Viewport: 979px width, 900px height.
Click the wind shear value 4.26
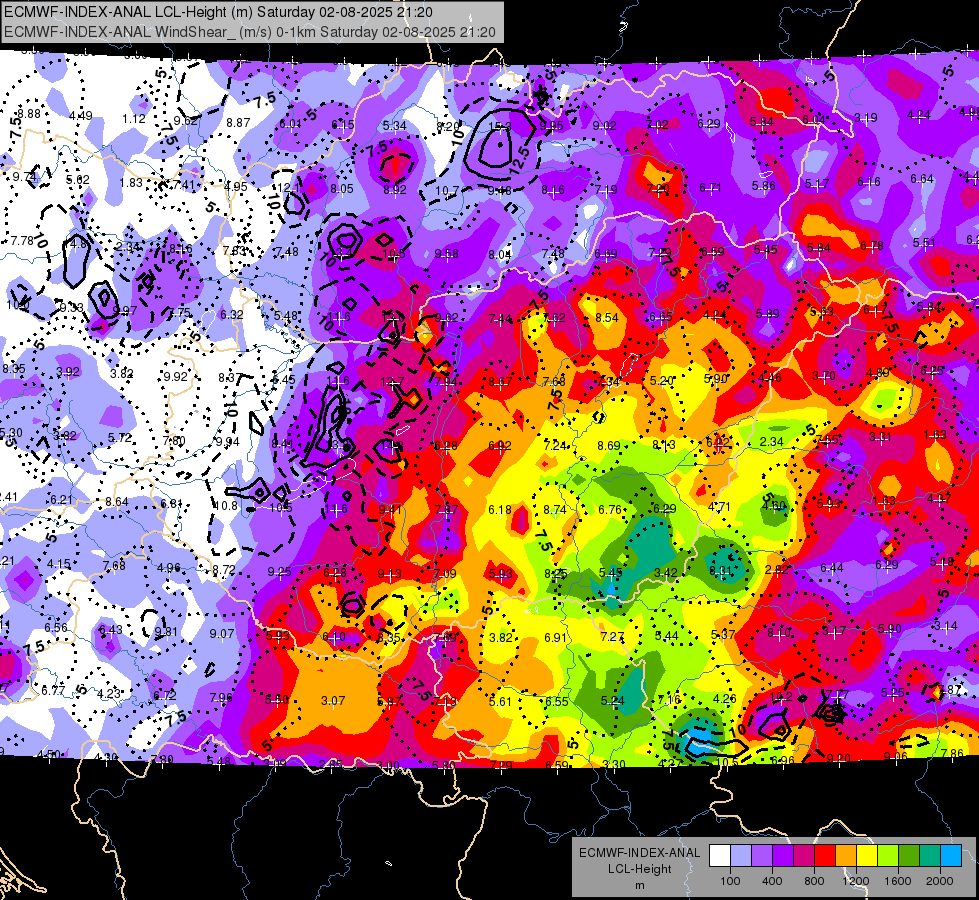pyautogui.click(x=725, y=699)
